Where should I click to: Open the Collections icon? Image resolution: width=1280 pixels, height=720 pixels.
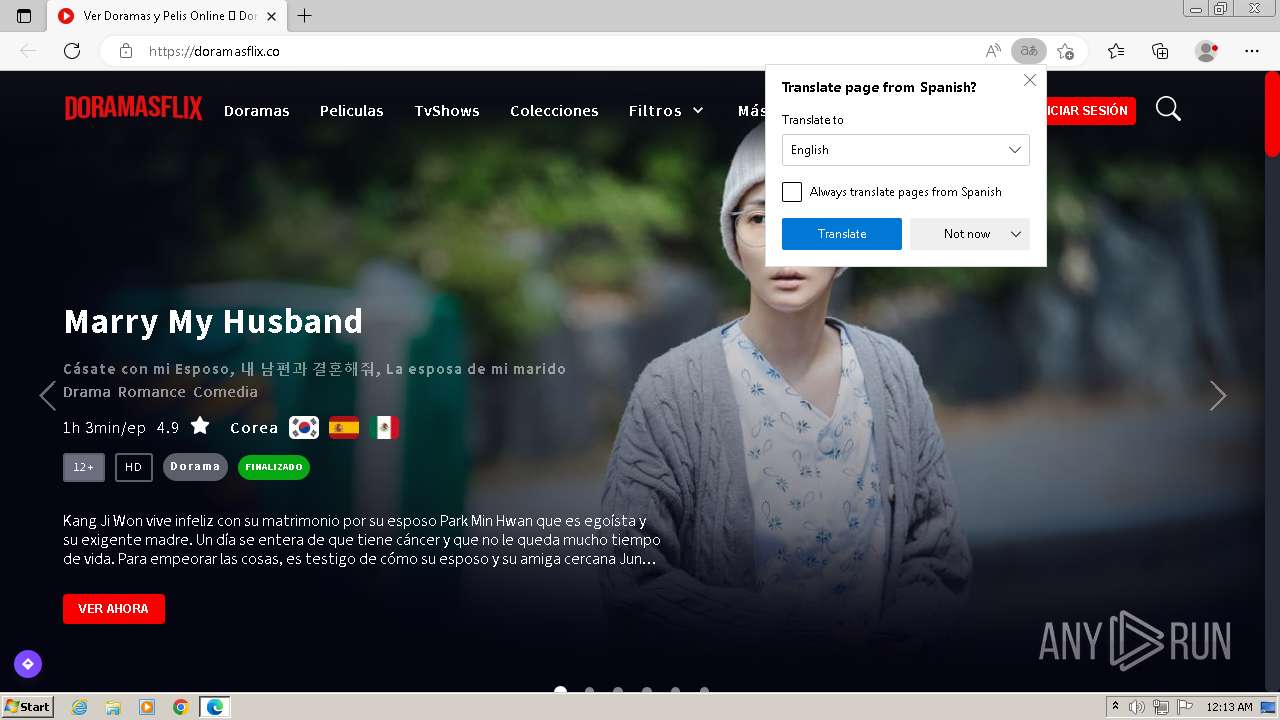click(1160, 51)
